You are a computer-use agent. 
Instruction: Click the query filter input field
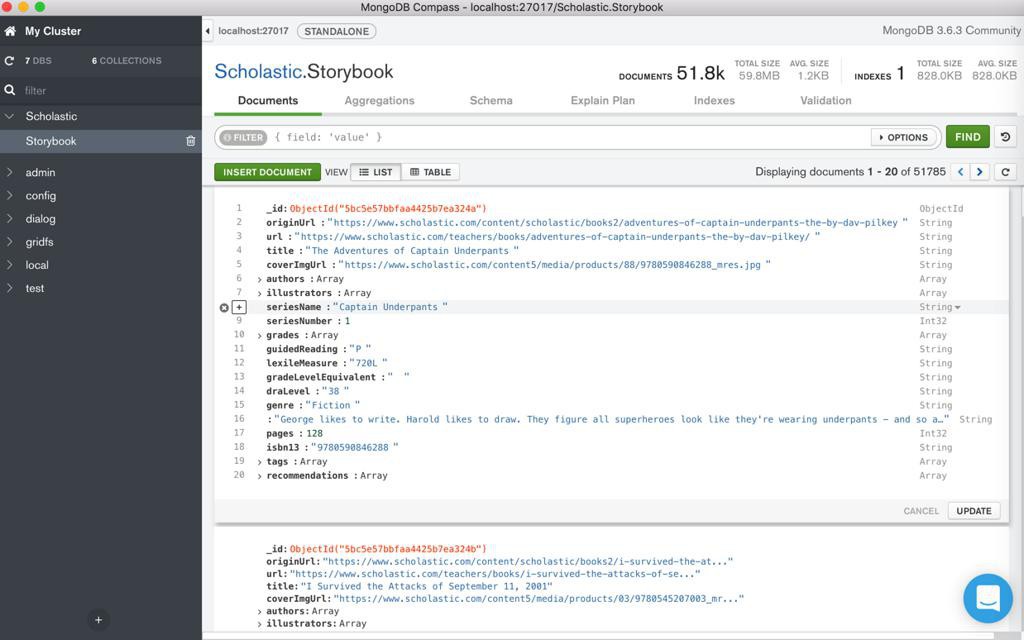[x=568, y=137]
